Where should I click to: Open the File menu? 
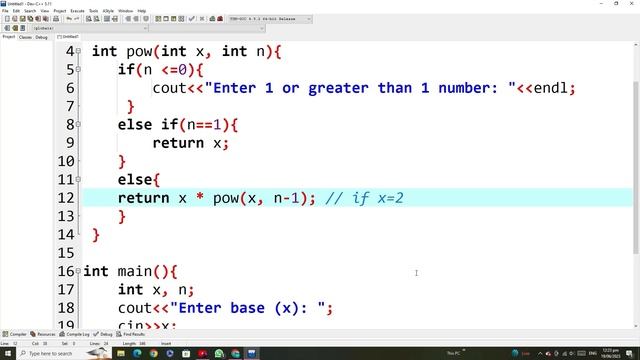click(5, 11)
